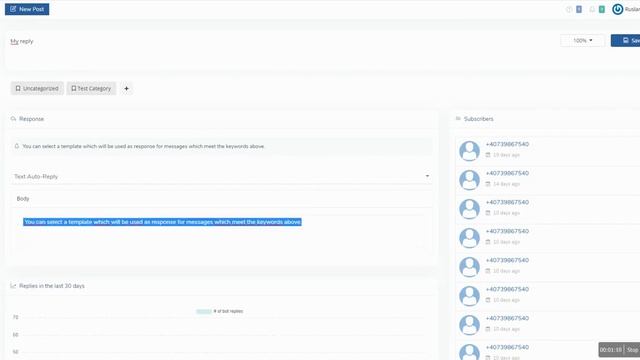Click the Subscribers heading text
This screenshot has height=360, width=640.
pos(478,119)
